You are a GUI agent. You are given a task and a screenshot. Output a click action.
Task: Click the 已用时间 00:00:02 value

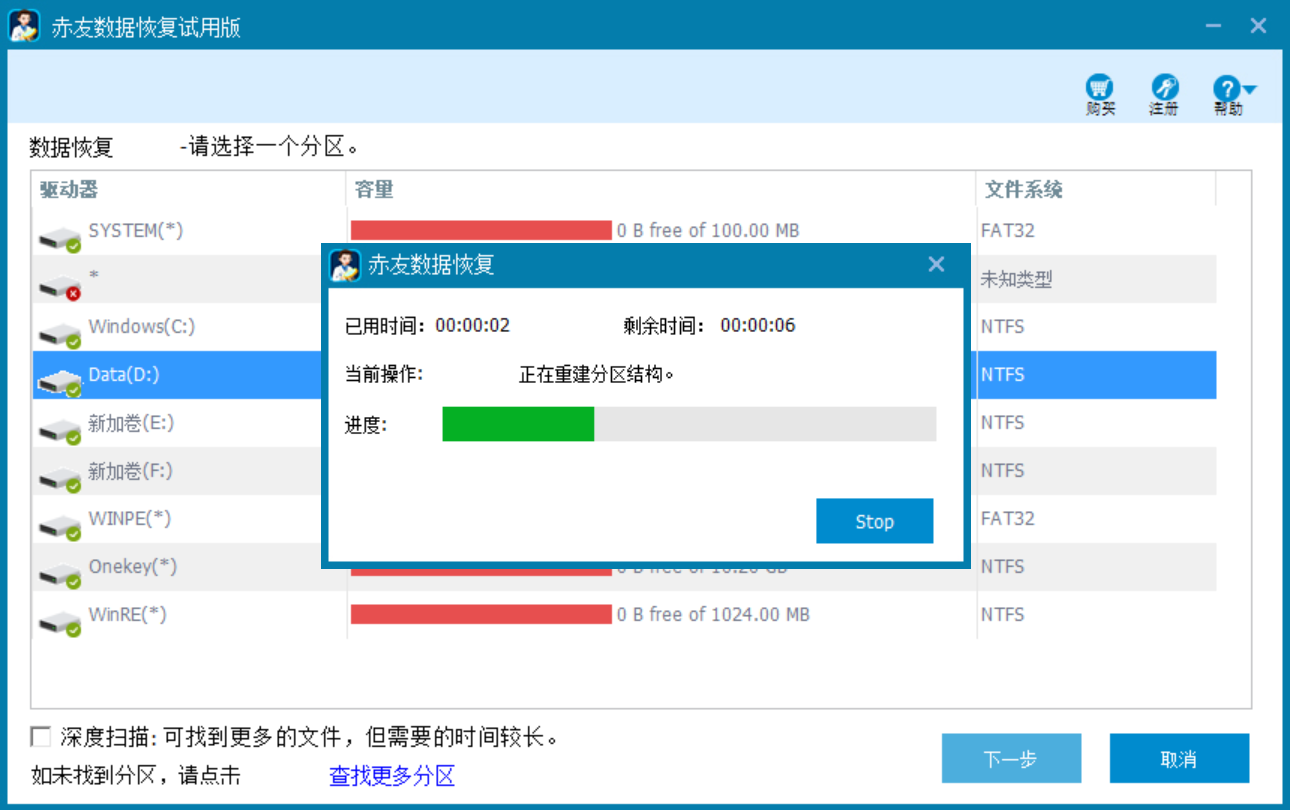473,325
